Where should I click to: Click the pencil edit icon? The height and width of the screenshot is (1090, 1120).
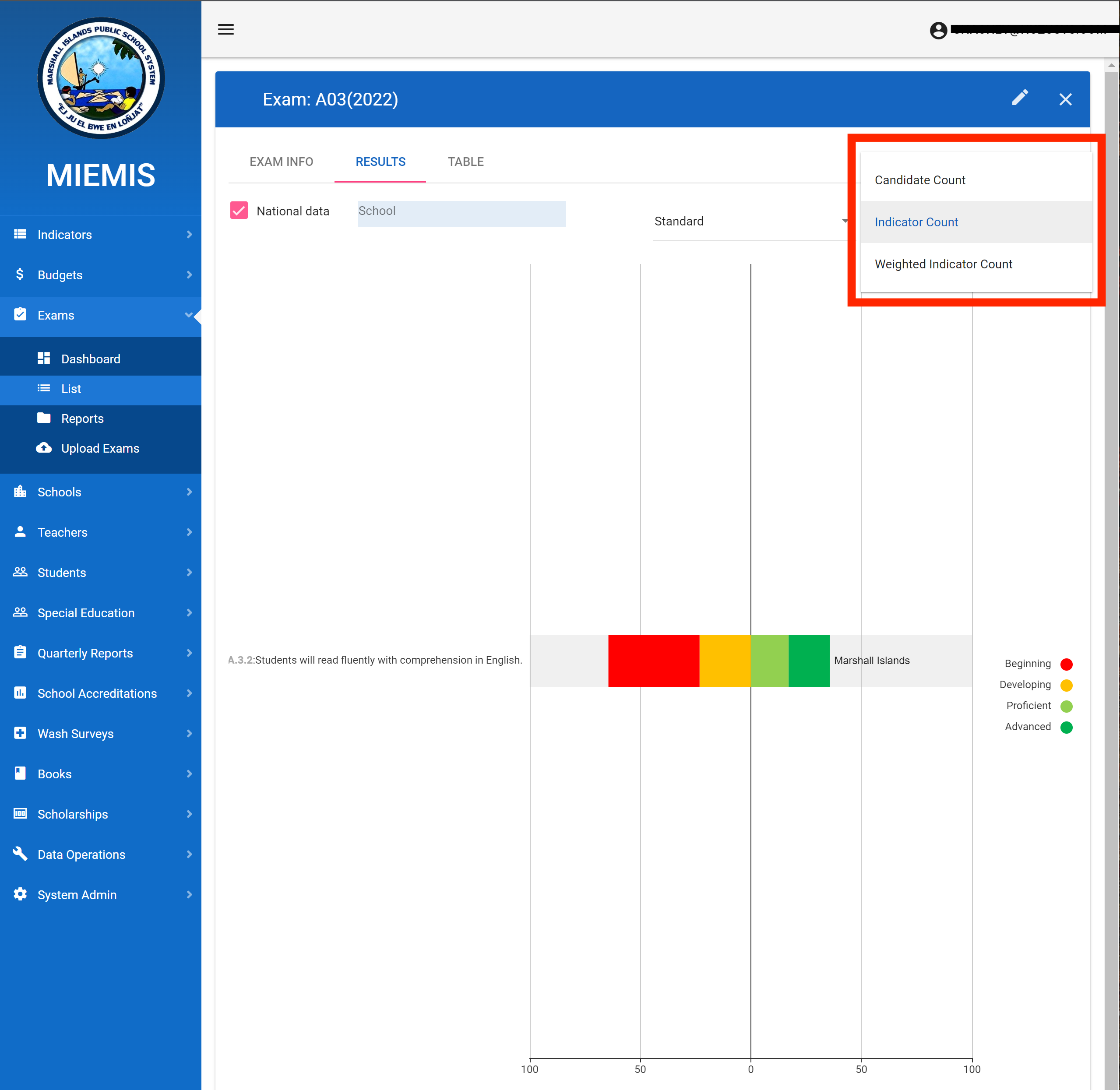pyautogui.click(x=1019, y=98)
